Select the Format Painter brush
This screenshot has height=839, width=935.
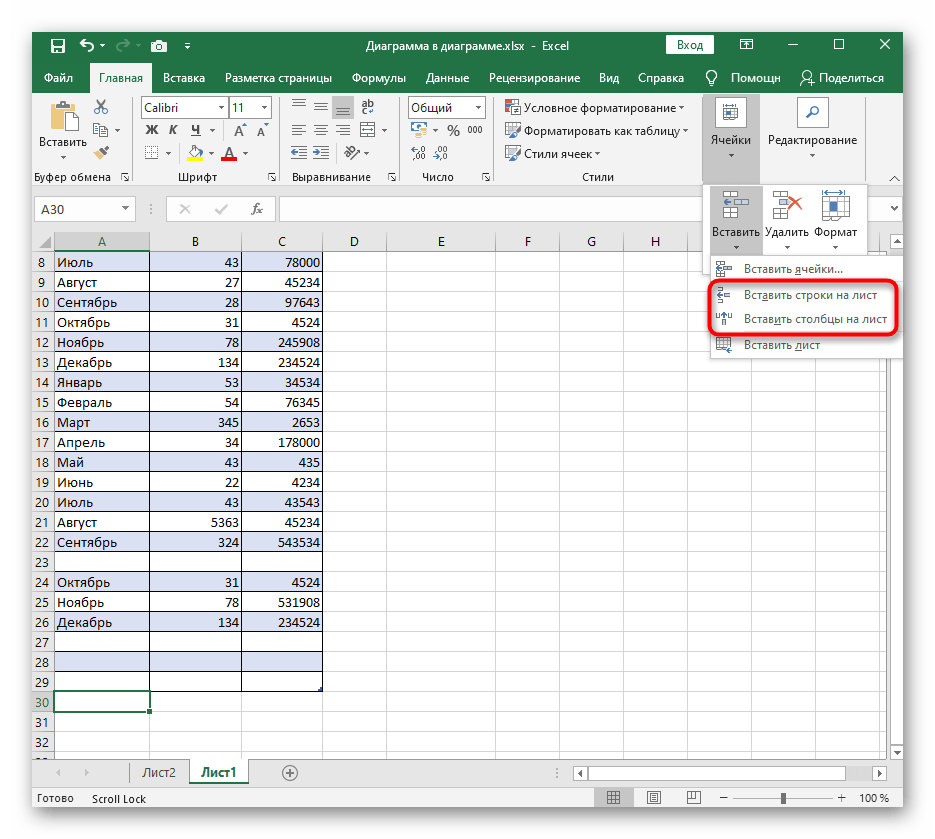click(101, 153)
